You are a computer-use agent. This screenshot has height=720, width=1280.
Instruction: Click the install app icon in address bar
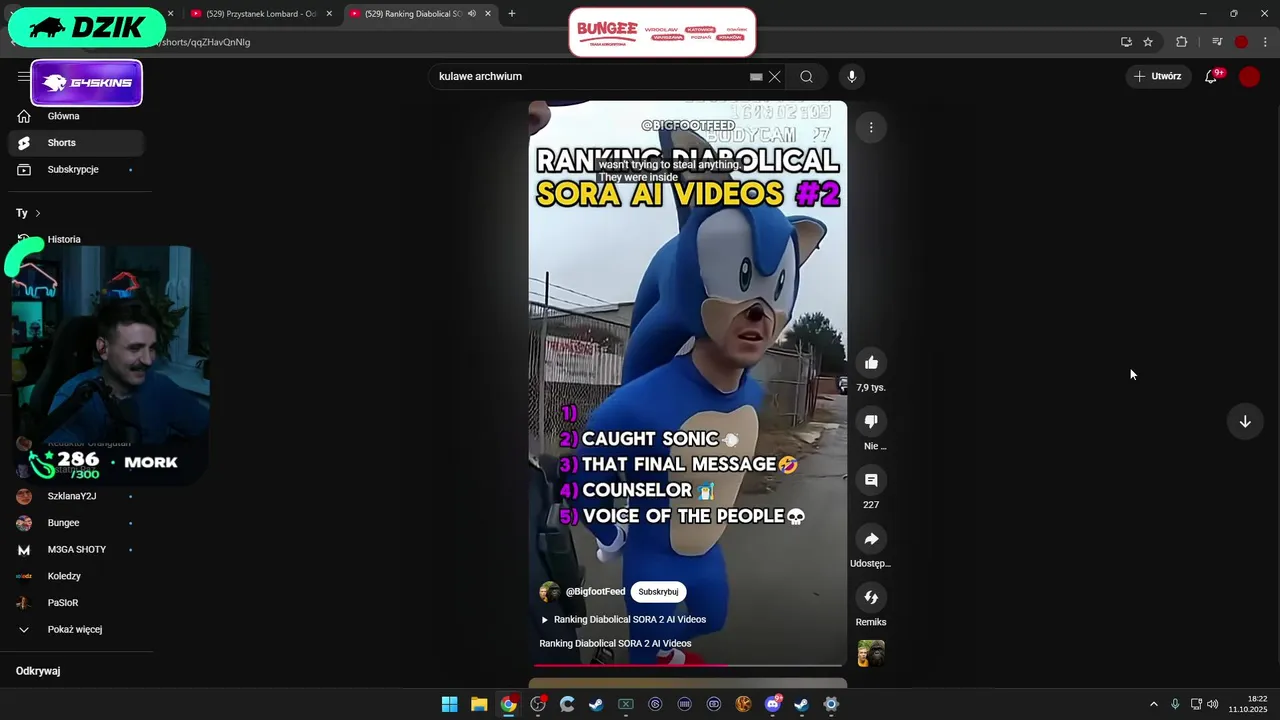point(1126,42)
